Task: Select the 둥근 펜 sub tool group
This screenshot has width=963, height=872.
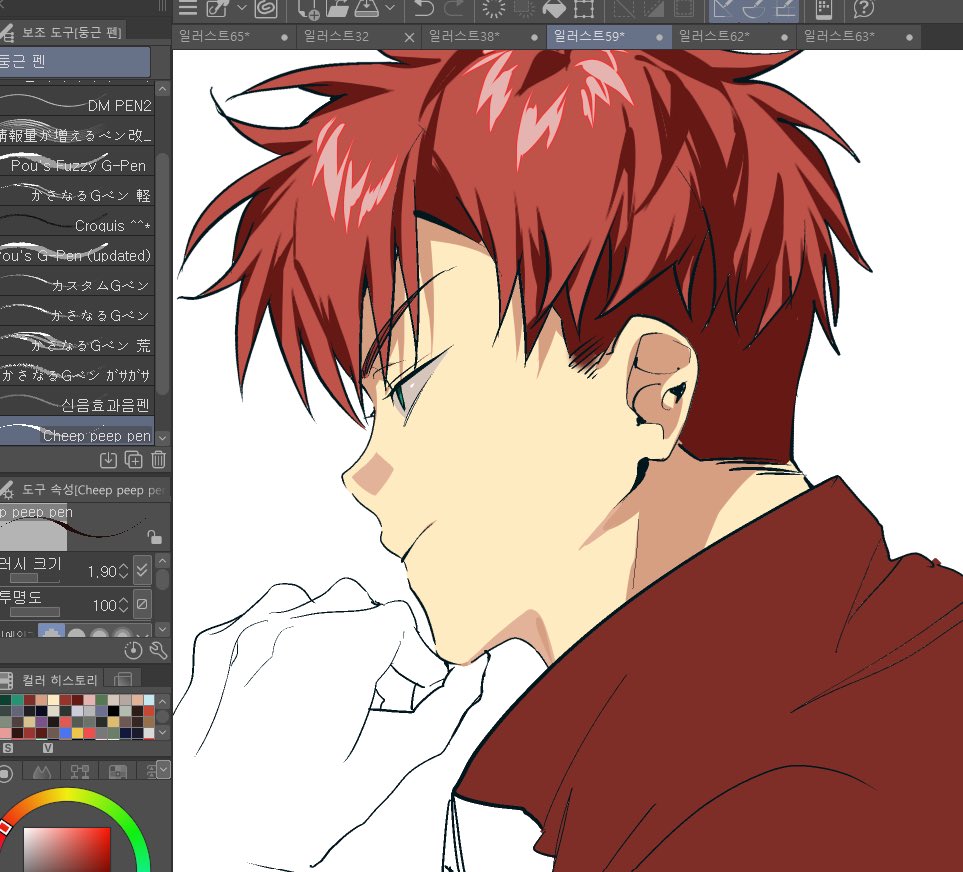Action: pyautogui.click(x=75, y=61)
